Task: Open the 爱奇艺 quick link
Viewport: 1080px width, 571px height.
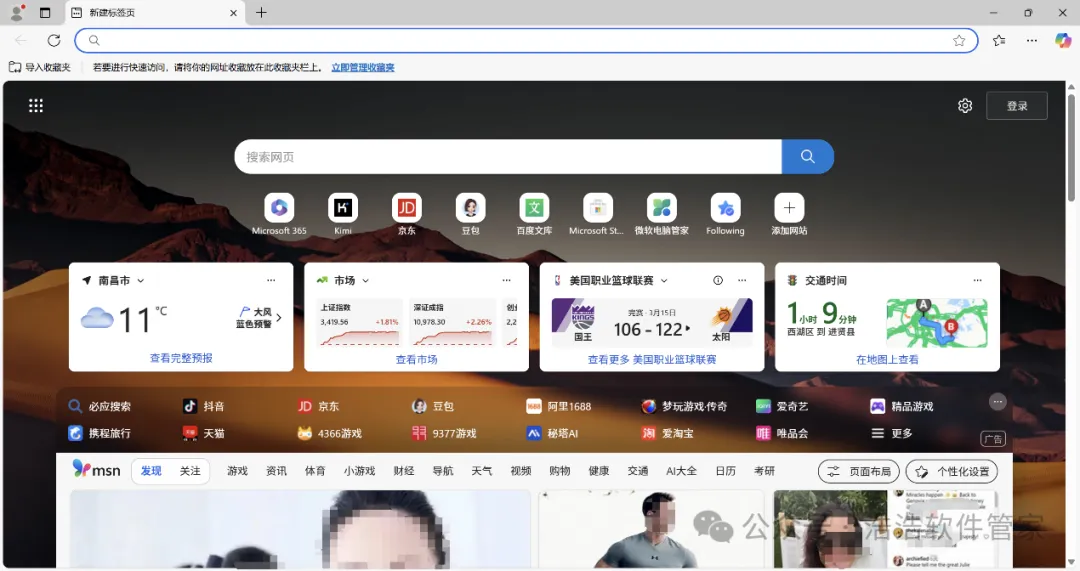Action: point(782,406)
